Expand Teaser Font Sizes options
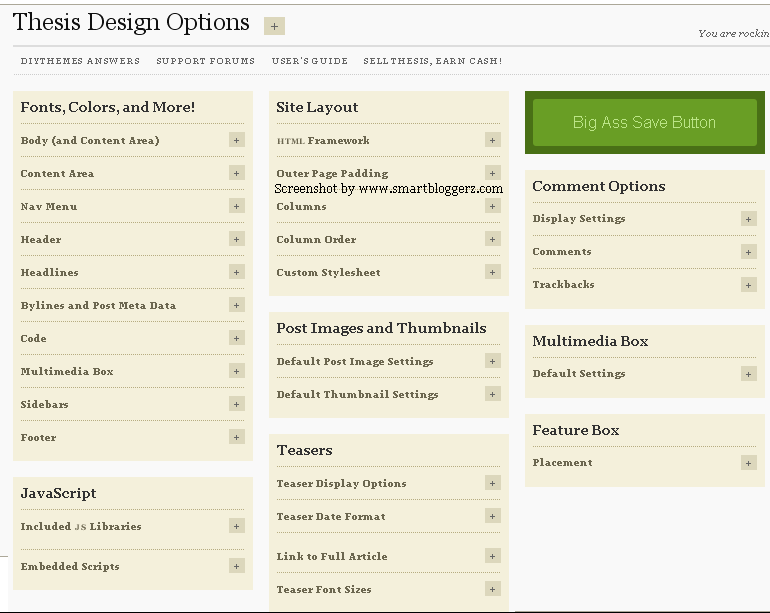The height and width of the screenshot is (613, 770). click(493, 589)
